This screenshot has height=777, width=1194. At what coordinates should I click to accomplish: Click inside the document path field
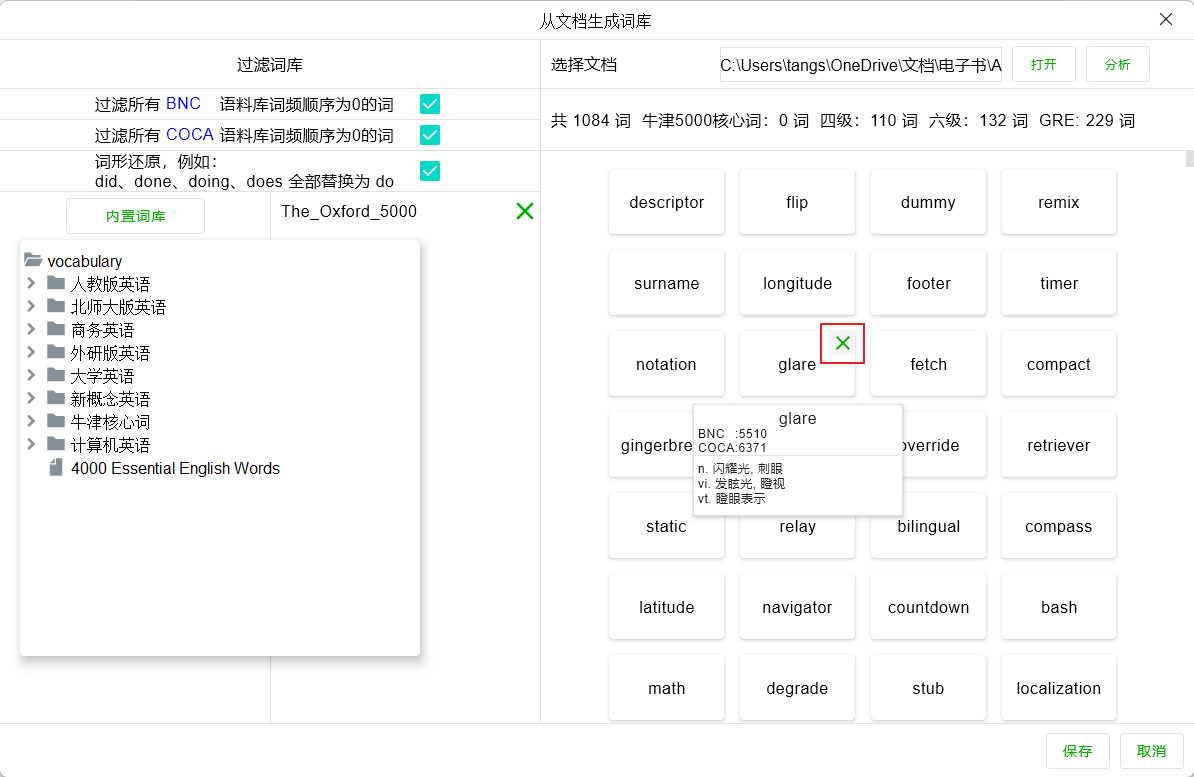click(860, 63)
